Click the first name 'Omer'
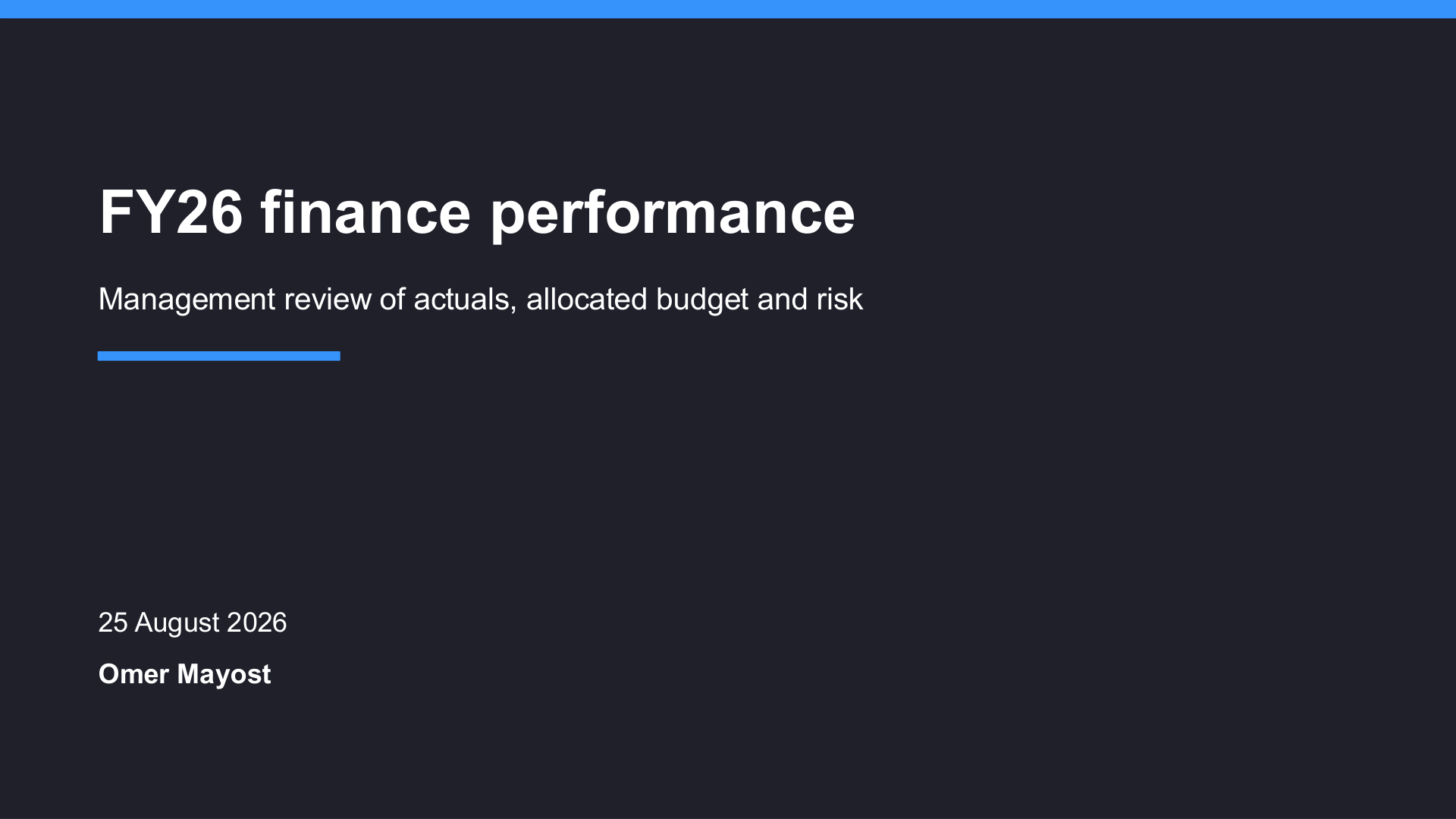The image size is (1456, 819). 133,674
